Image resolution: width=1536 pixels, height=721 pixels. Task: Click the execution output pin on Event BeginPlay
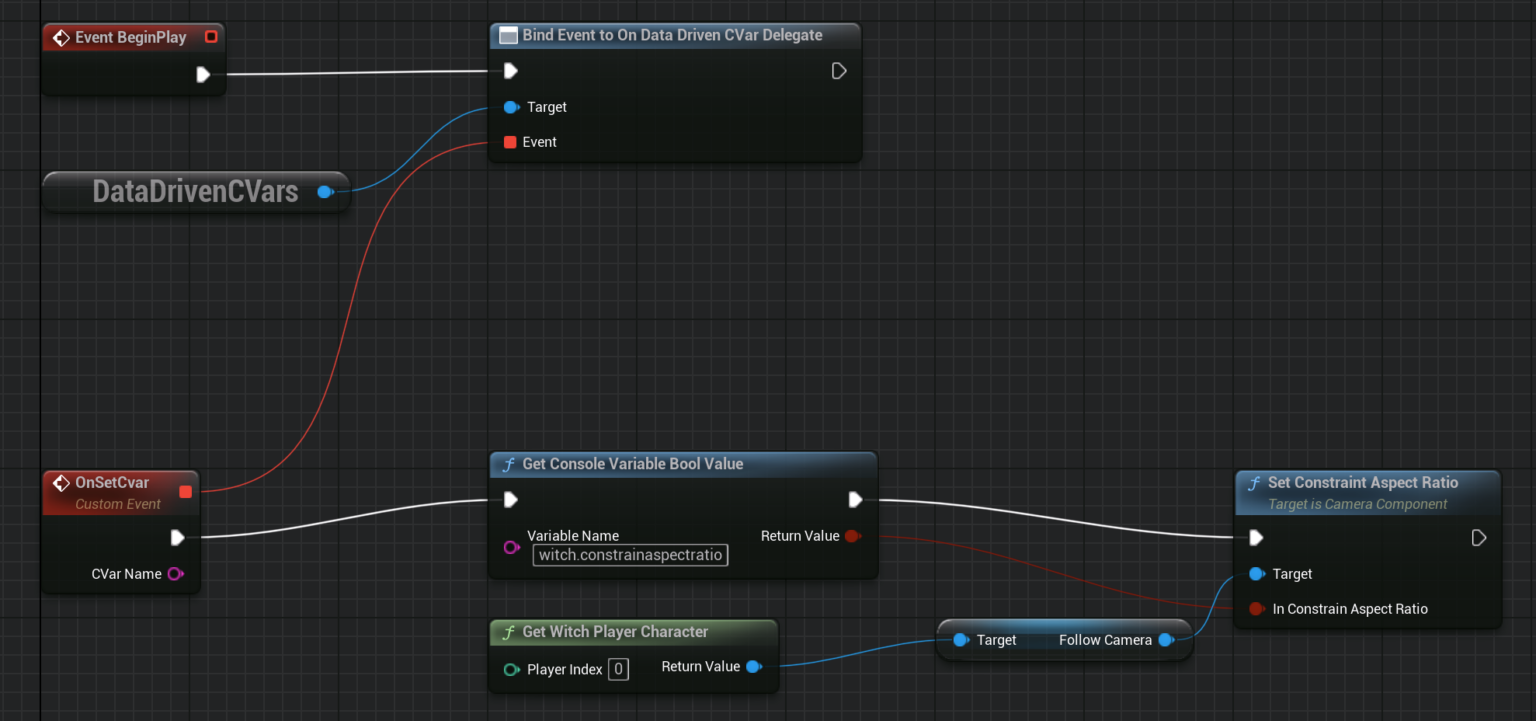click(x=205, y=73)
